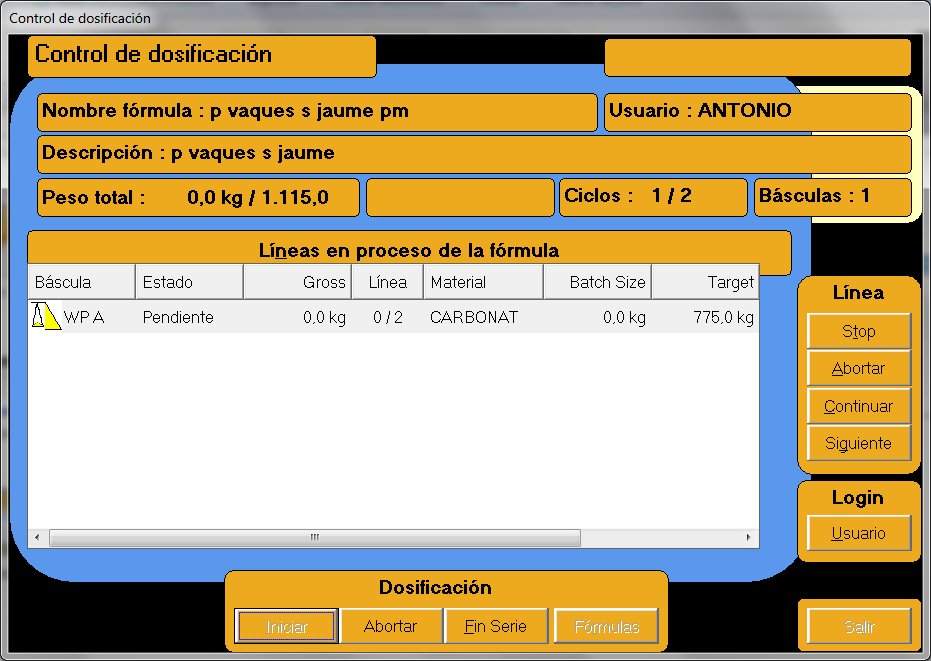The width and height of the screenshot is (931, 661).
Task: Advance to next line with Siguiente
Action: coord(859,443)
